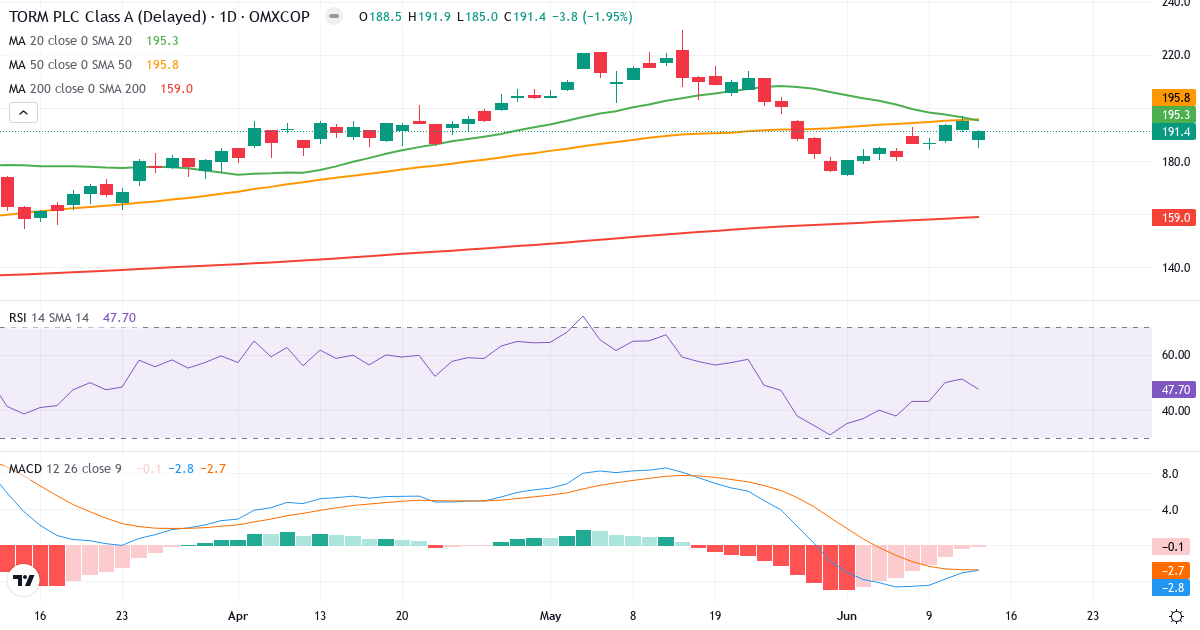Screen dimensions: 1200x630
Task: Select the MA 20 close 0 SMA 20 legend
Action: [70, 41]
